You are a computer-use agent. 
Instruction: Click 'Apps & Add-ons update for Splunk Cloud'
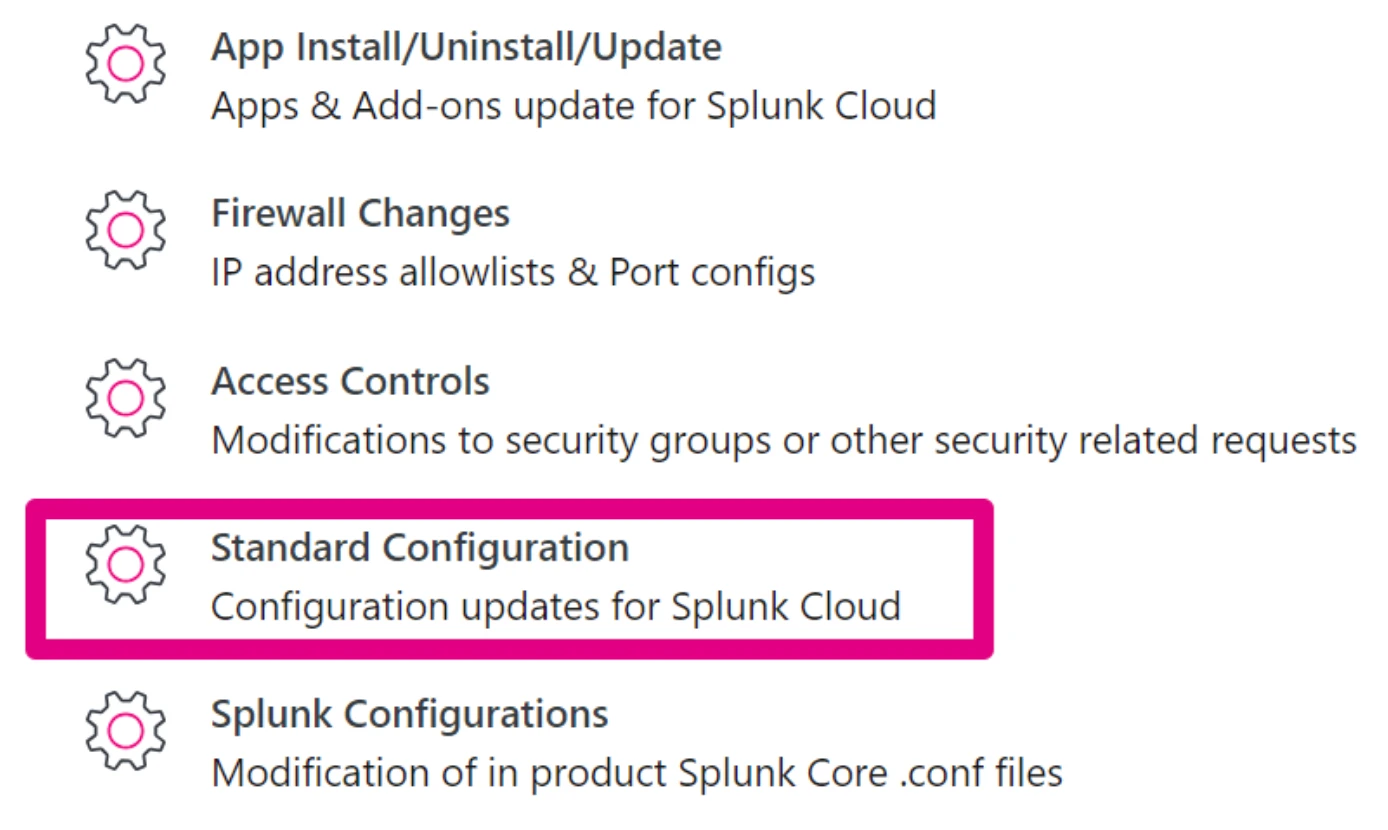573,105
